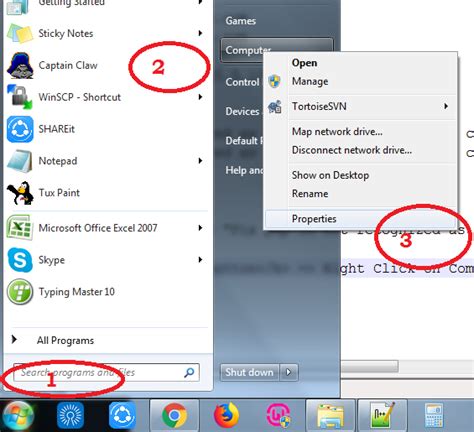Open Calculator icon on taskbar
Image resolution: width=474 pixels, height=432 pixels.
[434, 415]
